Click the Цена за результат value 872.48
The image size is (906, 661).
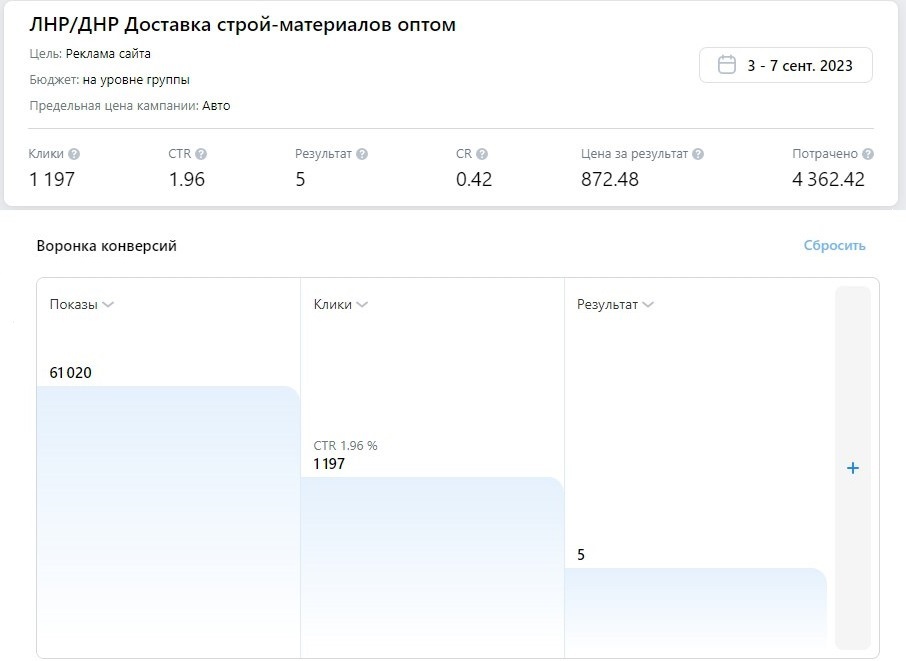tap(610, 180)
